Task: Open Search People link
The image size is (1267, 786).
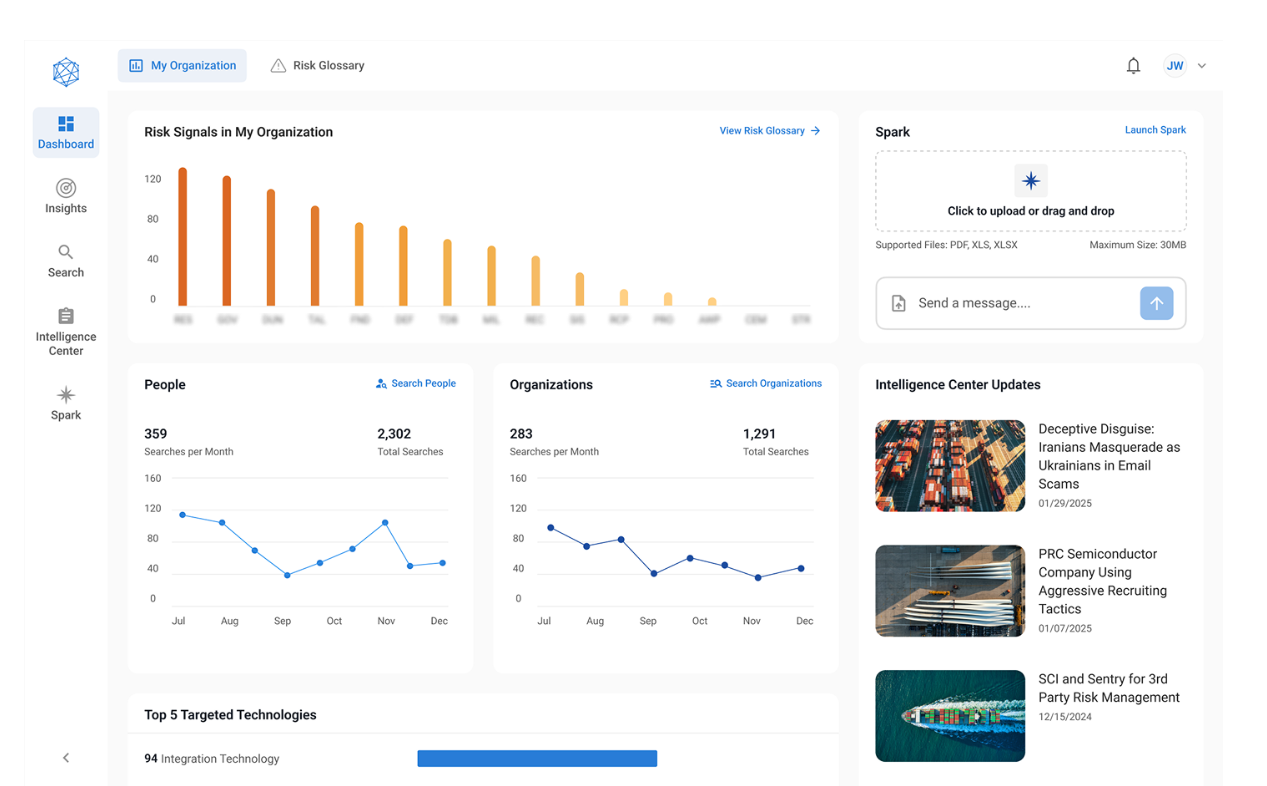Action: (x=416, y=384)
